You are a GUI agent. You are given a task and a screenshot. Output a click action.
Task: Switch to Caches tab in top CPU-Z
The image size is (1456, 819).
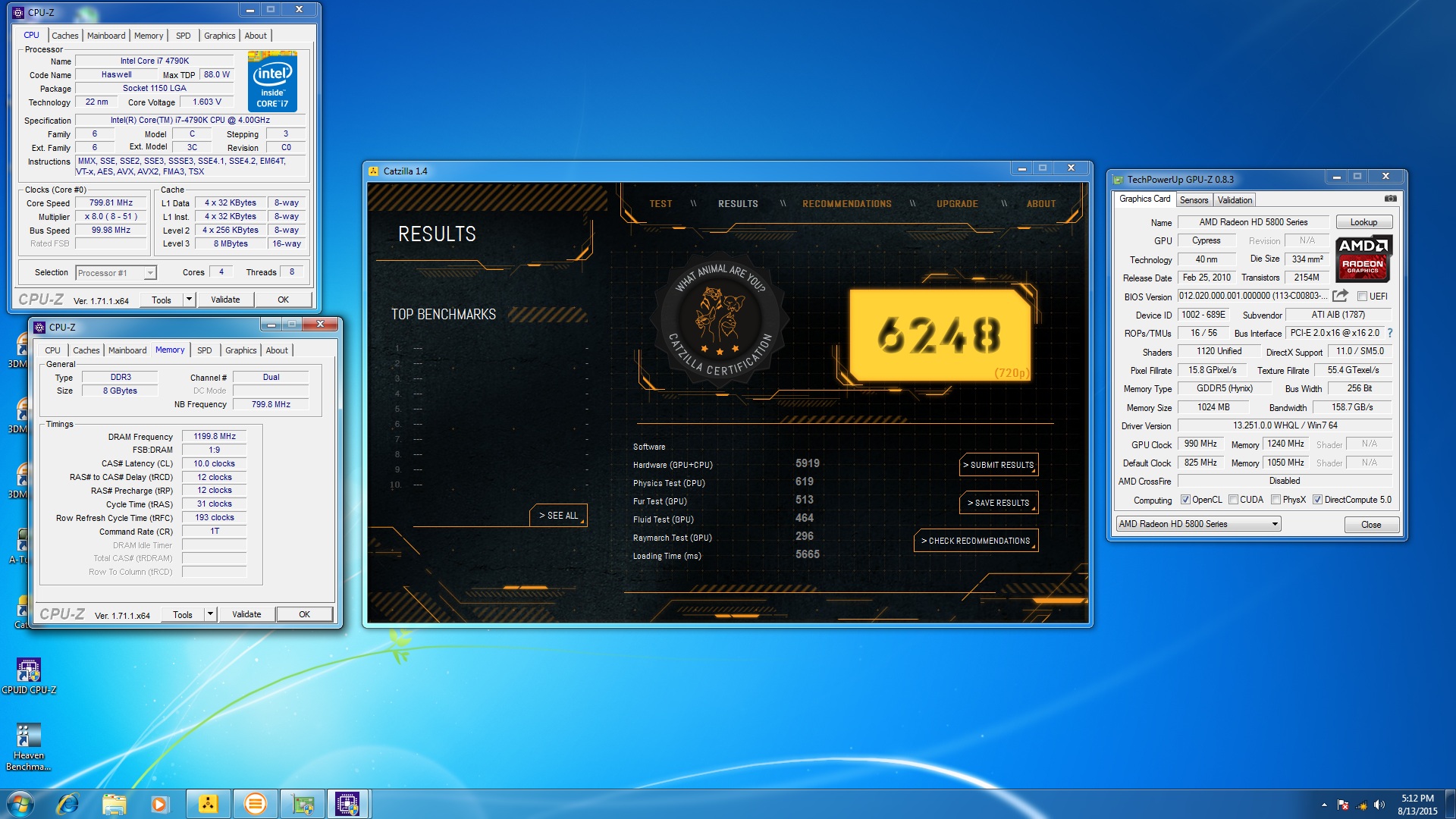(65, 36)
